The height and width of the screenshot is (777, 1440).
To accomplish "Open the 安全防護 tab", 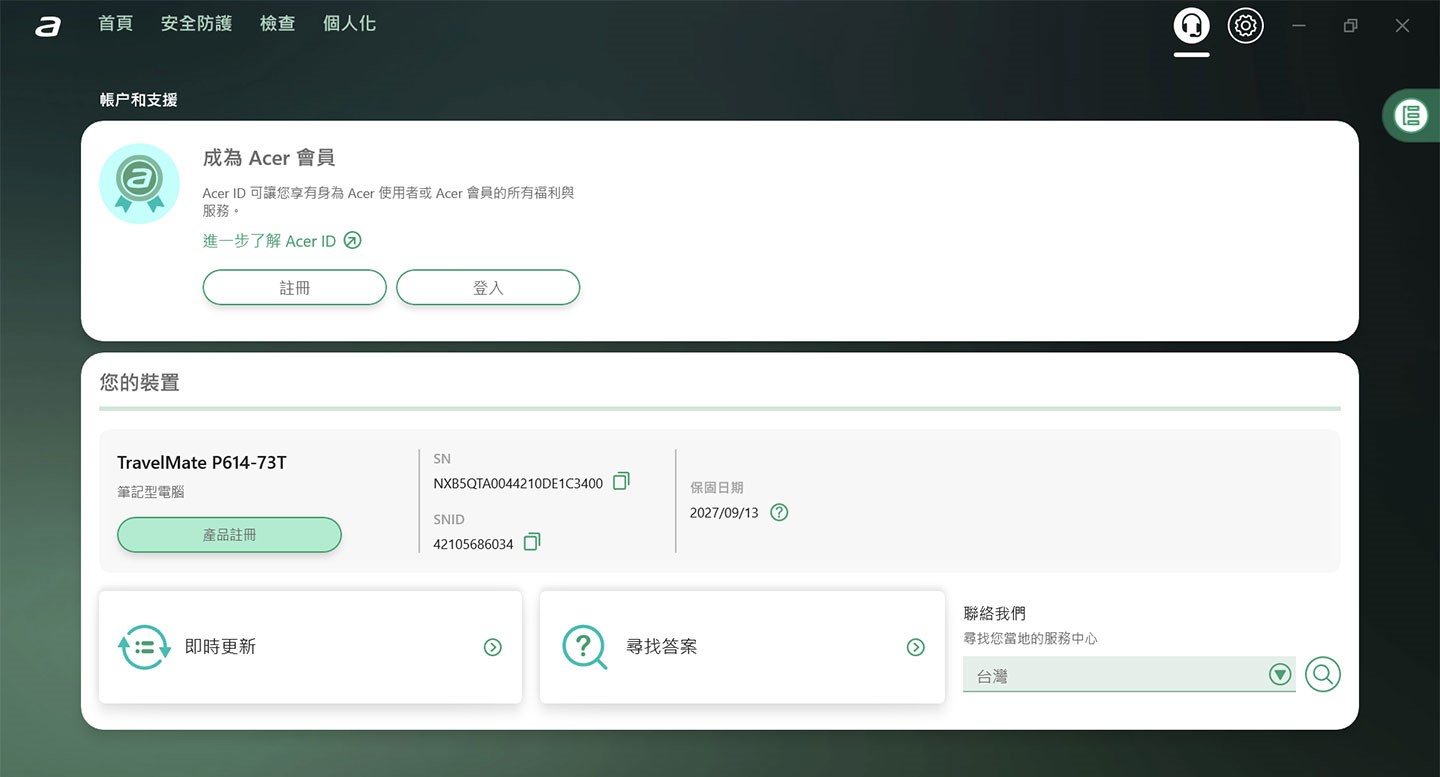I will (x=196, y=23).
